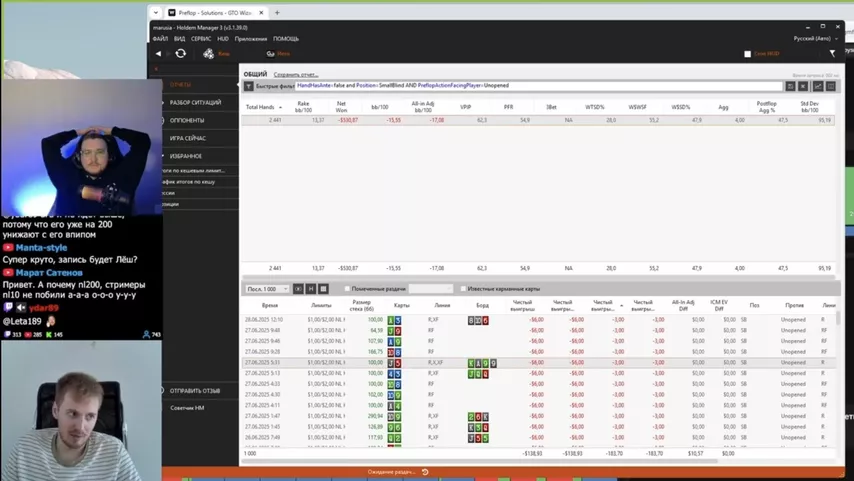The height and width of the screenshot is (481, 854).
Task: Open Советчик HM in the sidebar
Action: [187, 407]
